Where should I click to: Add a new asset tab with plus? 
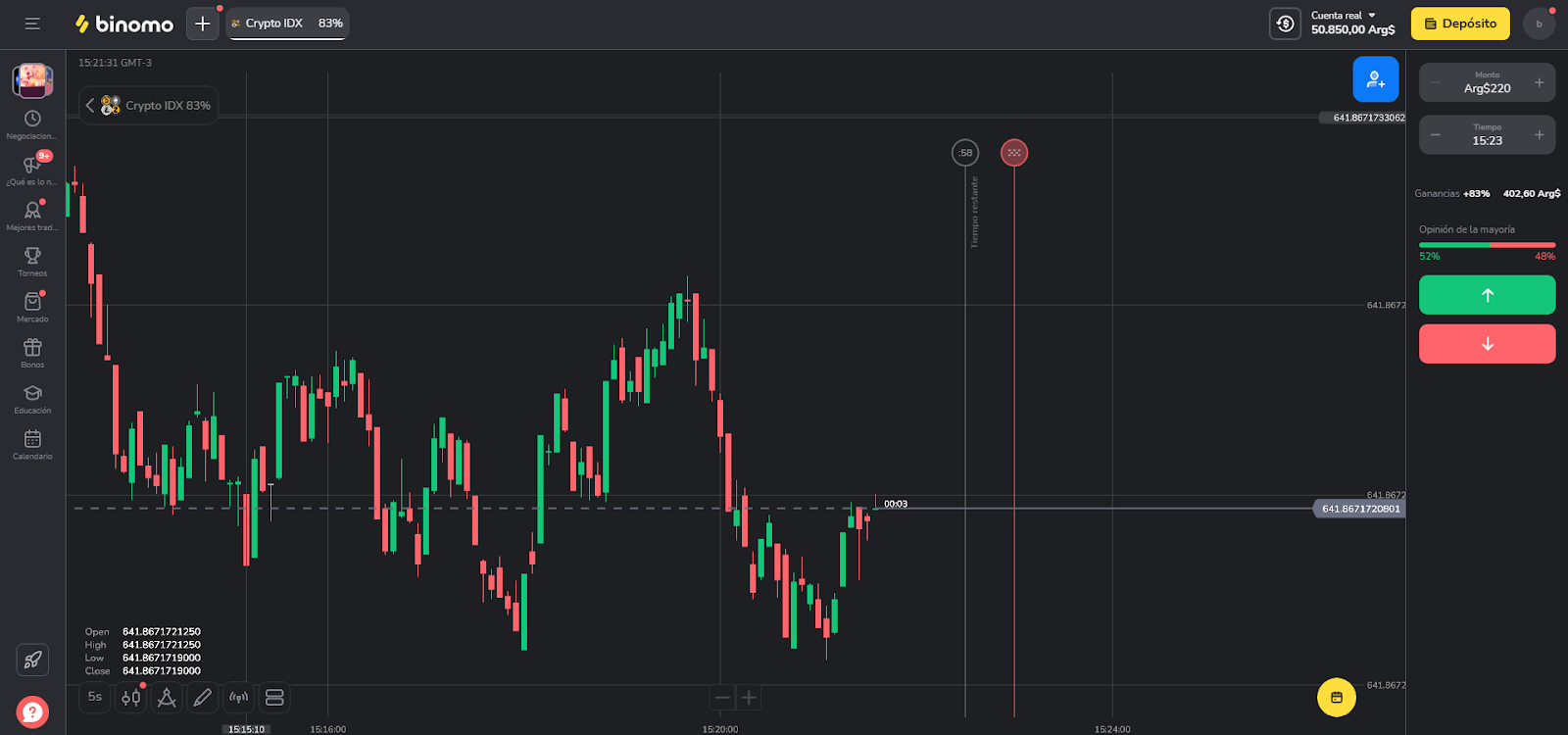pos(203,24)
